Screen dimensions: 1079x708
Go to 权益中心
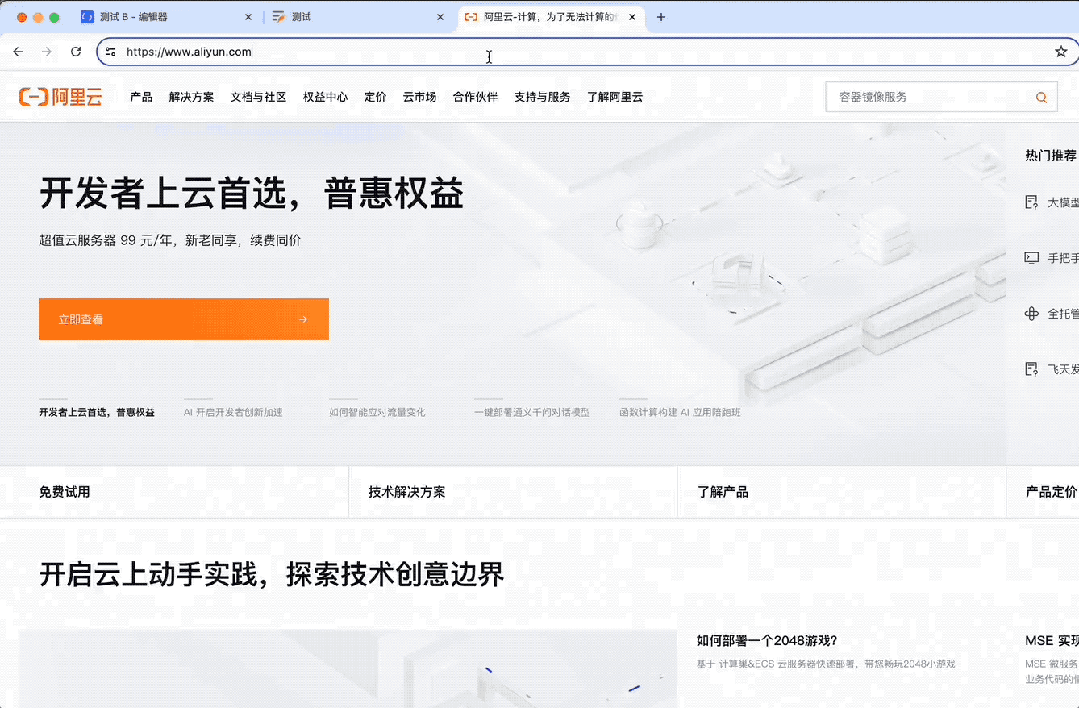tap(325, 97)
